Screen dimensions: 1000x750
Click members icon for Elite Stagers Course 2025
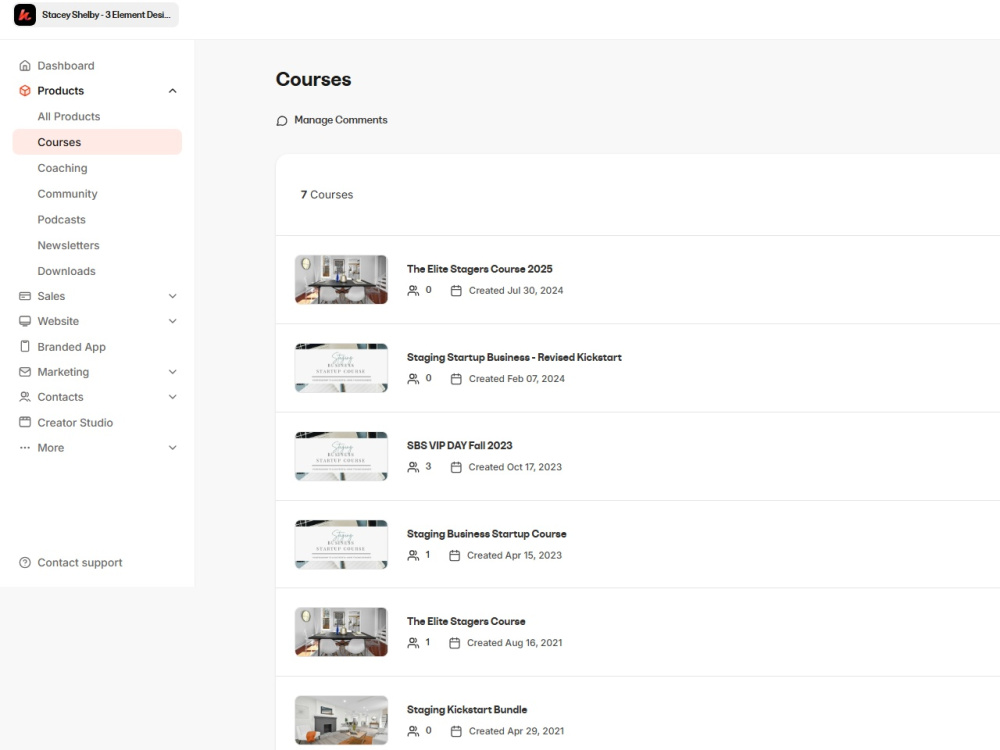(413, 291)
